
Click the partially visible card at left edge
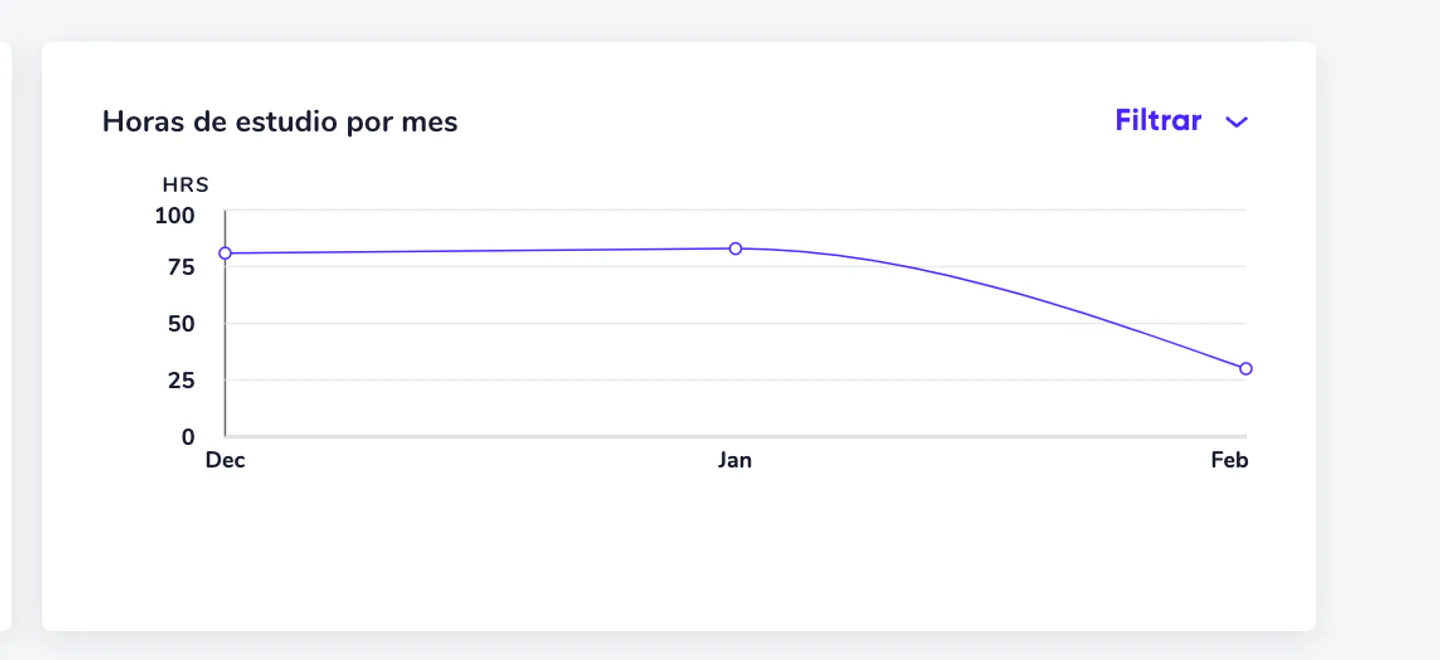click(5, 335)
